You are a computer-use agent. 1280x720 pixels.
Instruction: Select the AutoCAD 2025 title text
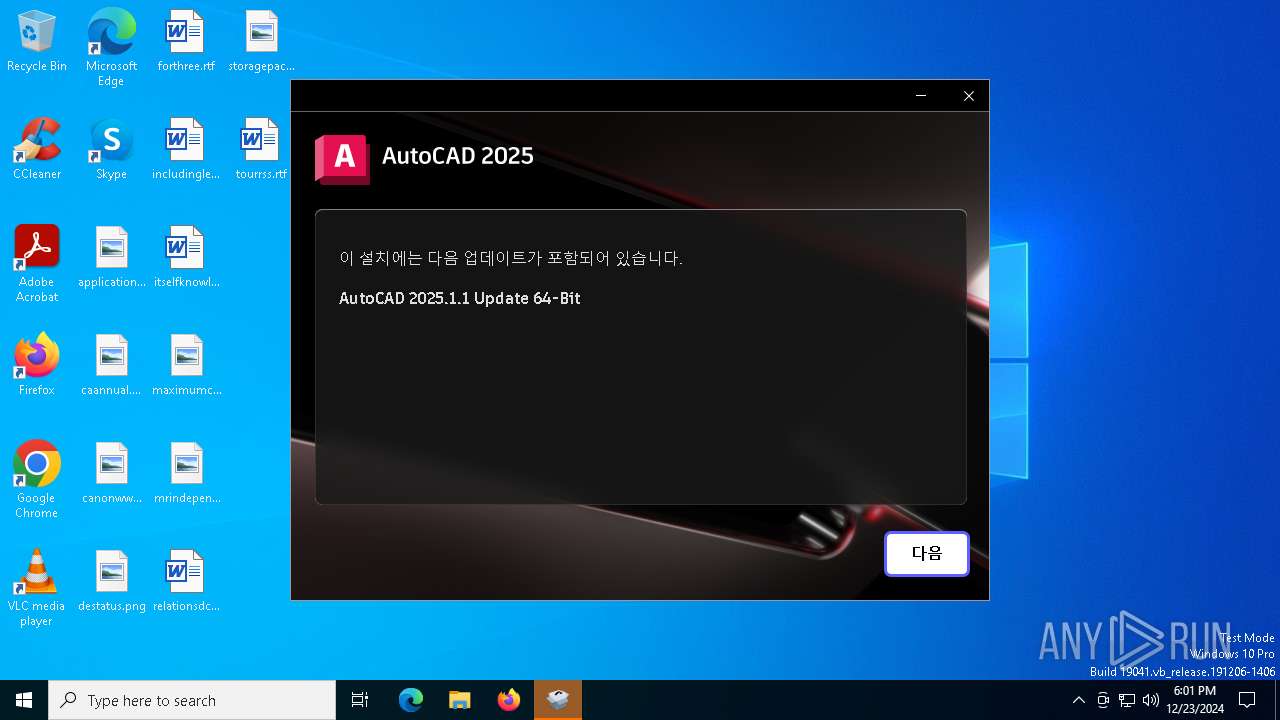[x=458, y=156]
